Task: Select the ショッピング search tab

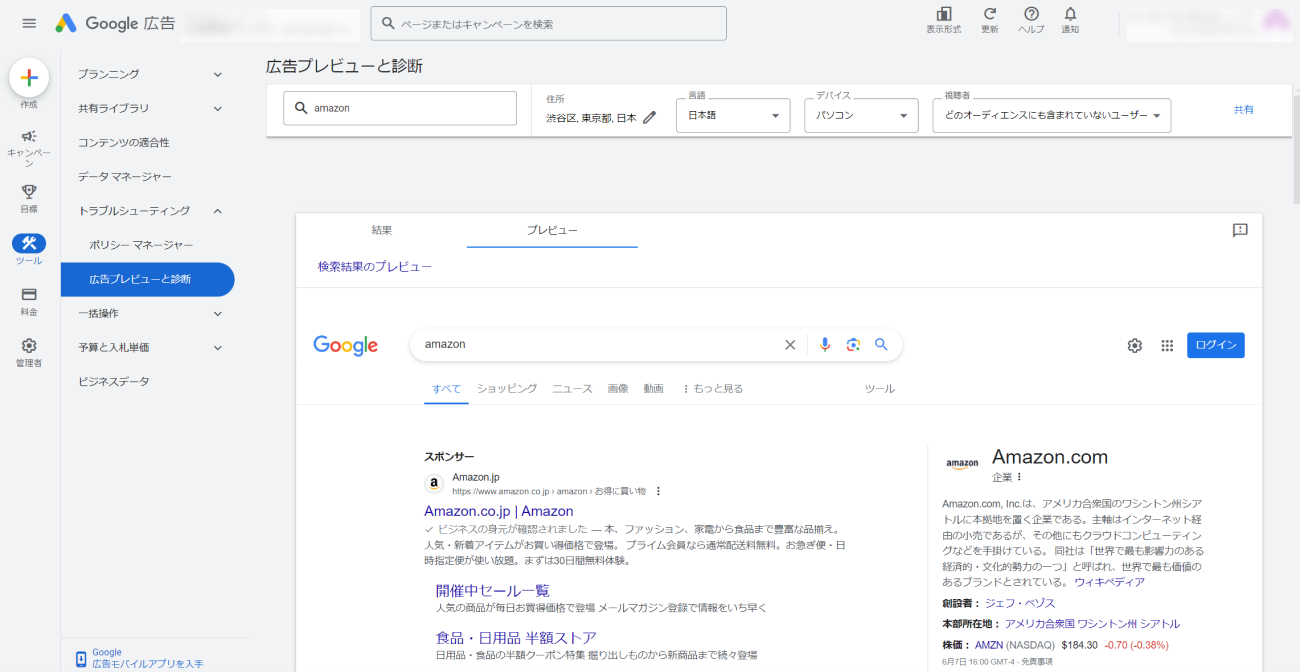Action: [x=507, y=388]
